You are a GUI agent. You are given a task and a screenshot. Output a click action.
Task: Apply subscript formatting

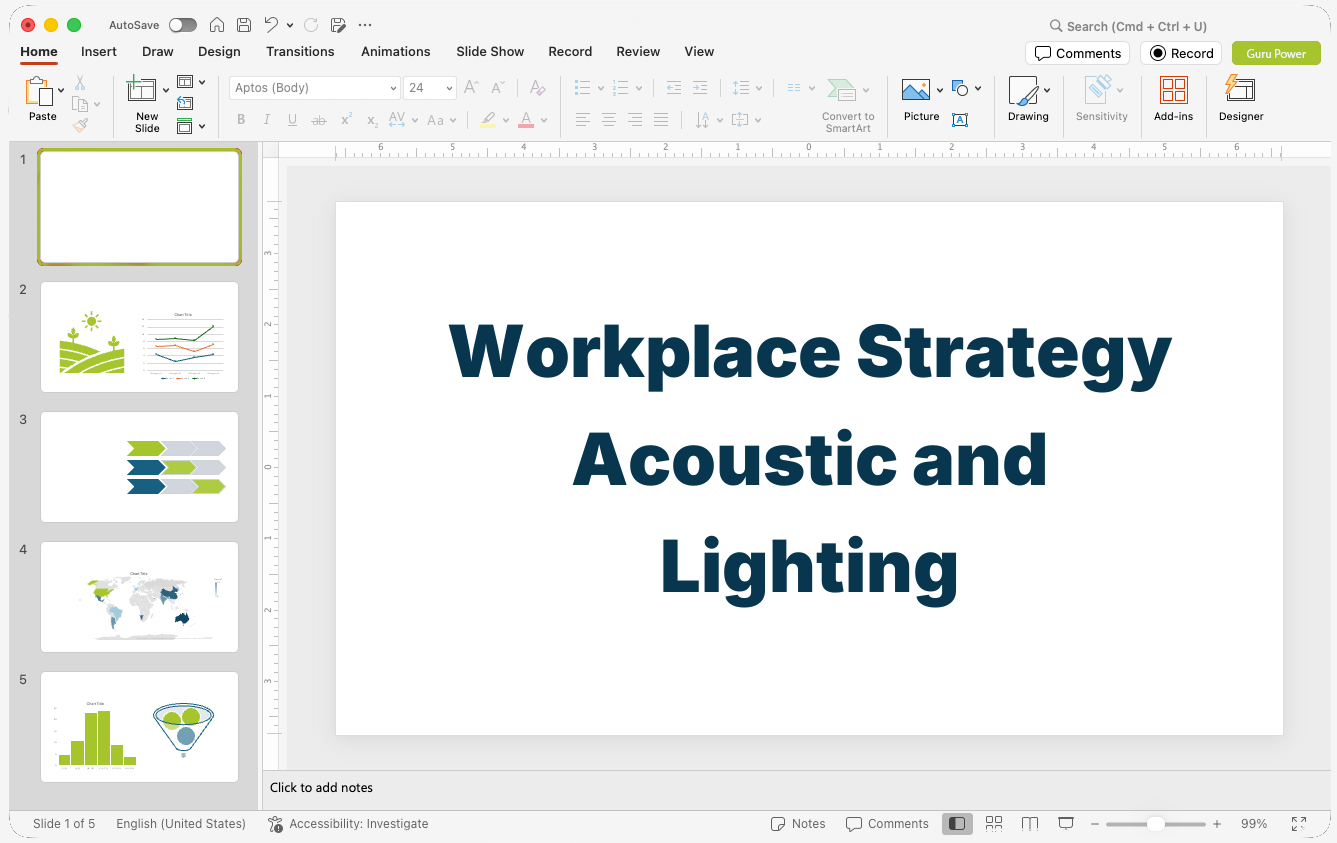click(372, 120)
